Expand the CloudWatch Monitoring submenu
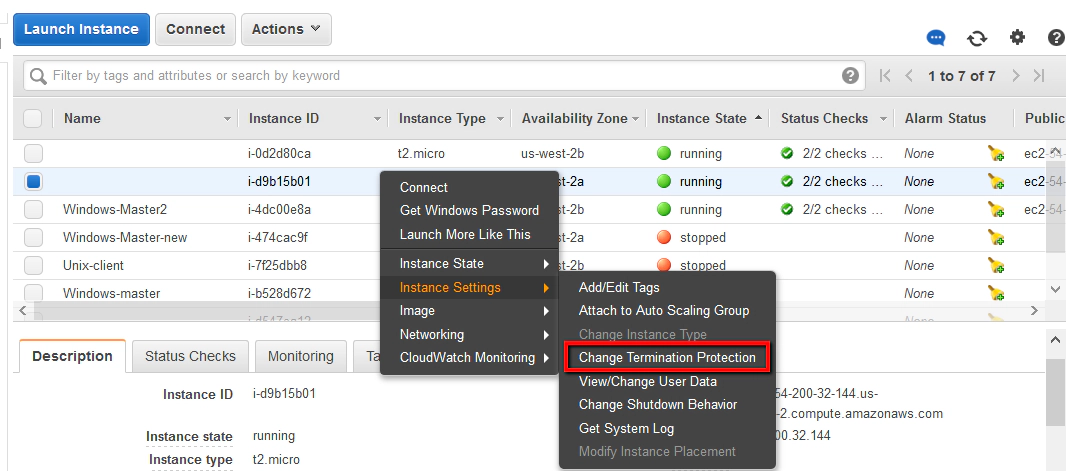The width and height of the screenshot is (1066, 471). 469,357
